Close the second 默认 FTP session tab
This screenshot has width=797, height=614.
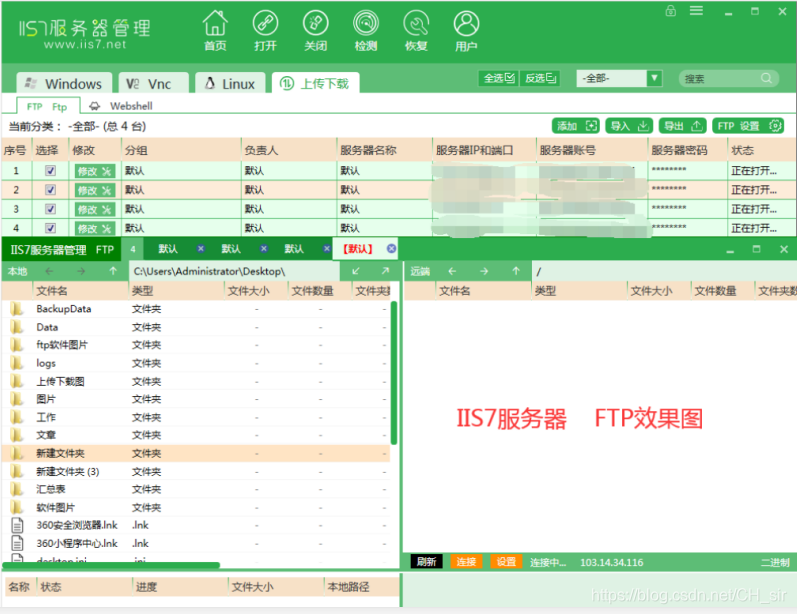click(x=263, y=249)
